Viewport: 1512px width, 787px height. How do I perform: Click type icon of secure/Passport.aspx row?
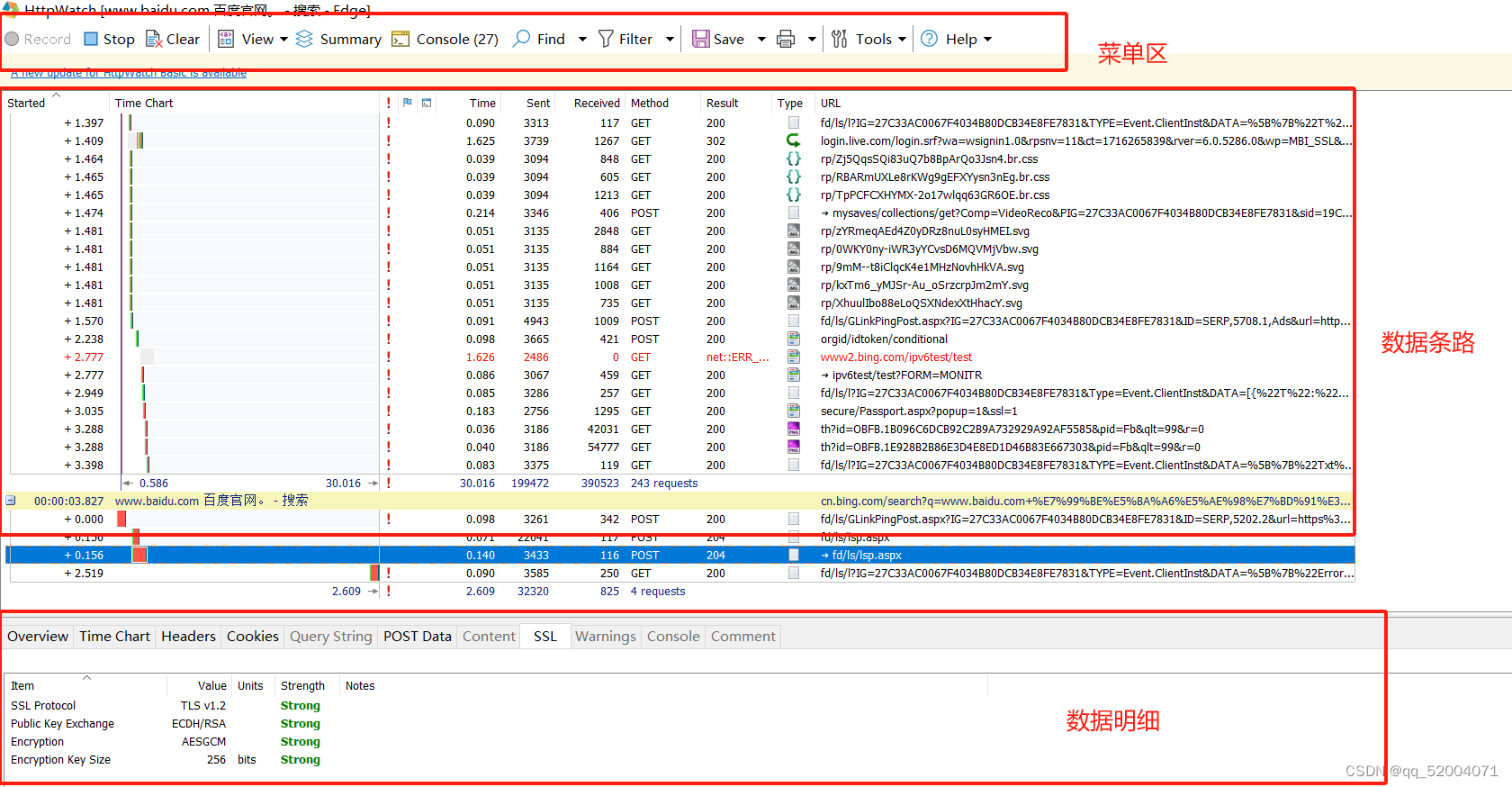point(794,411)
